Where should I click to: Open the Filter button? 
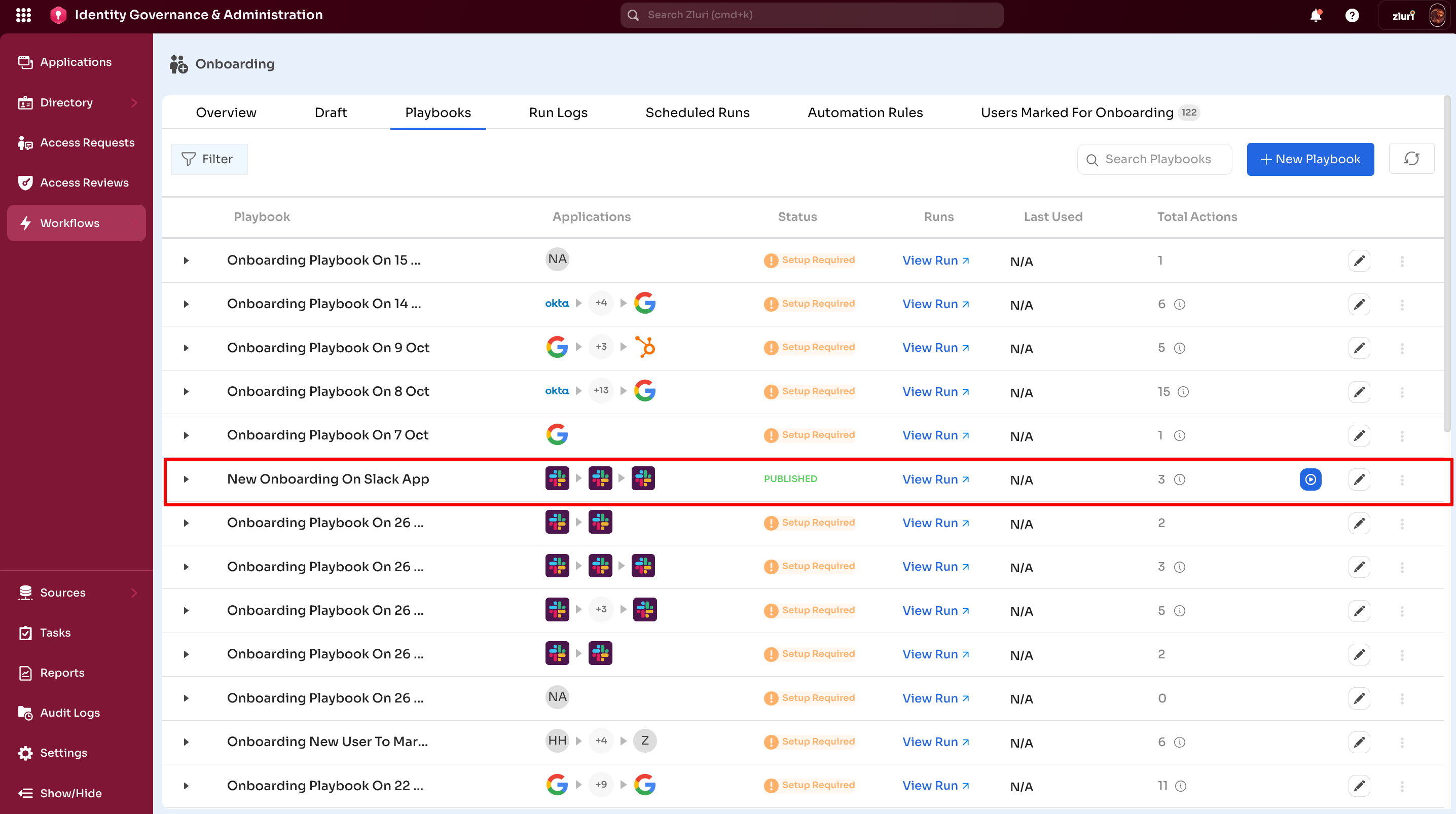tap(209, 160)
